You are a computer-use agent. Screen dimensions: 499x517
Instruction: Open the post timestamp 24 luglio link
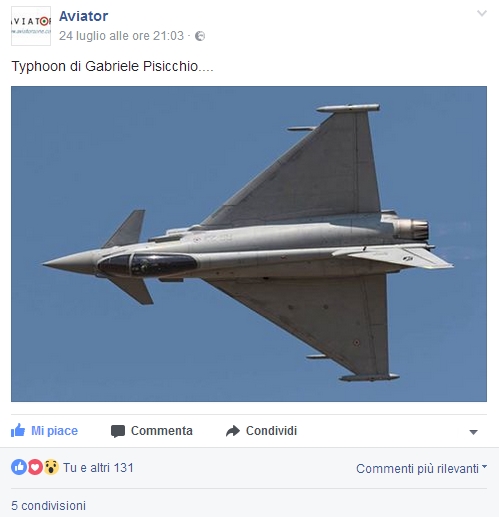coord(121,36)
